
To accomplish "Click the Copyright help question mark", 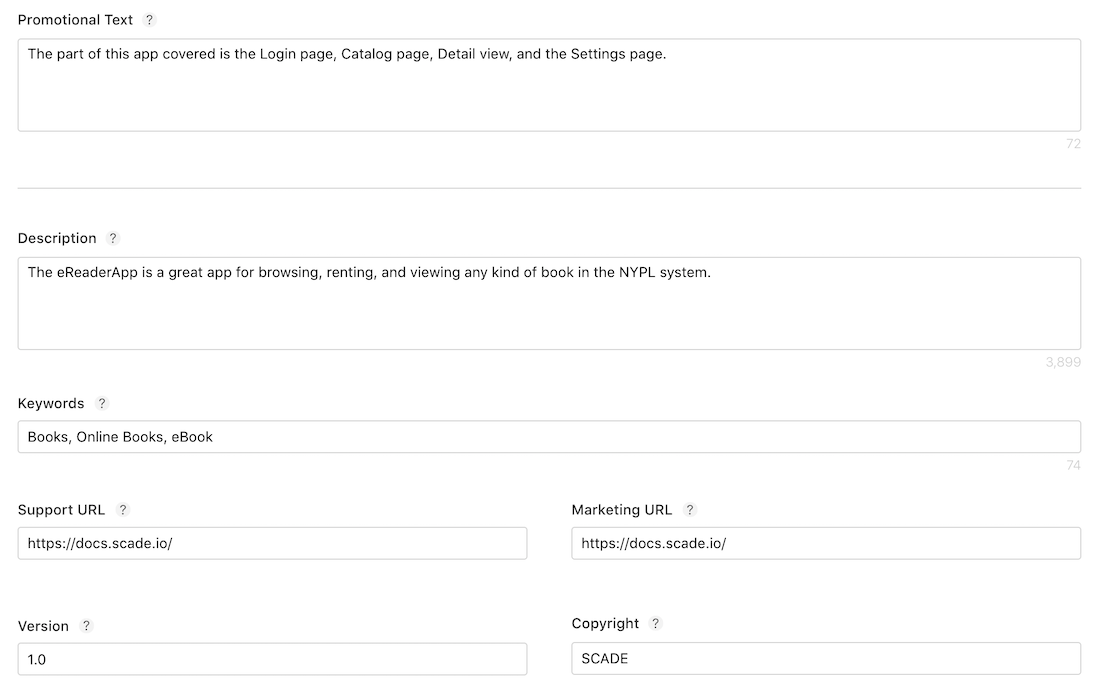I will (656, 623).
